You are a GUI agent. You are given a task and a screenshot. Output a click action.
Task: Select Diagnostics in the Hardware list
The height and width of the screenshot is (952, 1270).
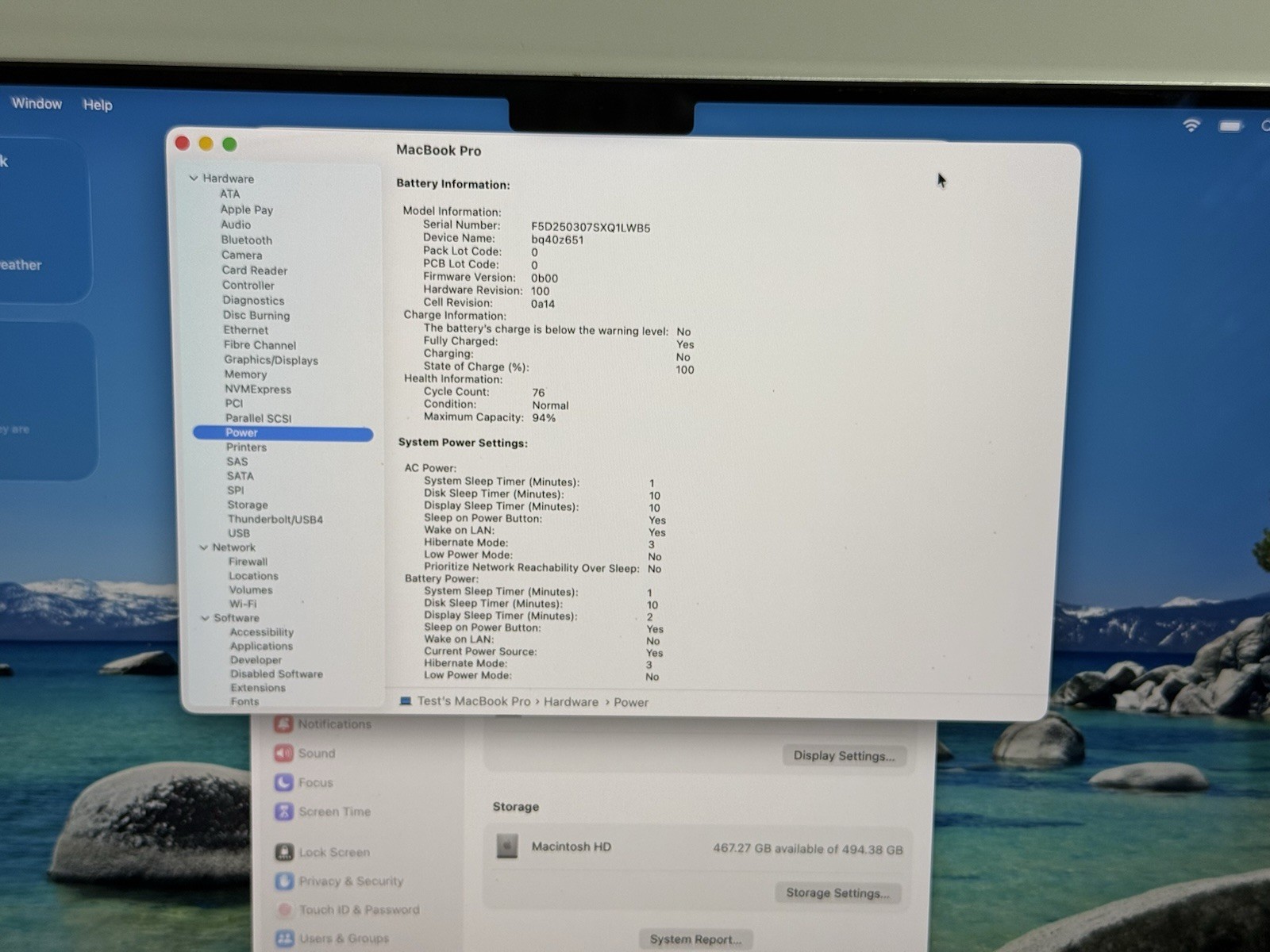[x=253, y=300]
